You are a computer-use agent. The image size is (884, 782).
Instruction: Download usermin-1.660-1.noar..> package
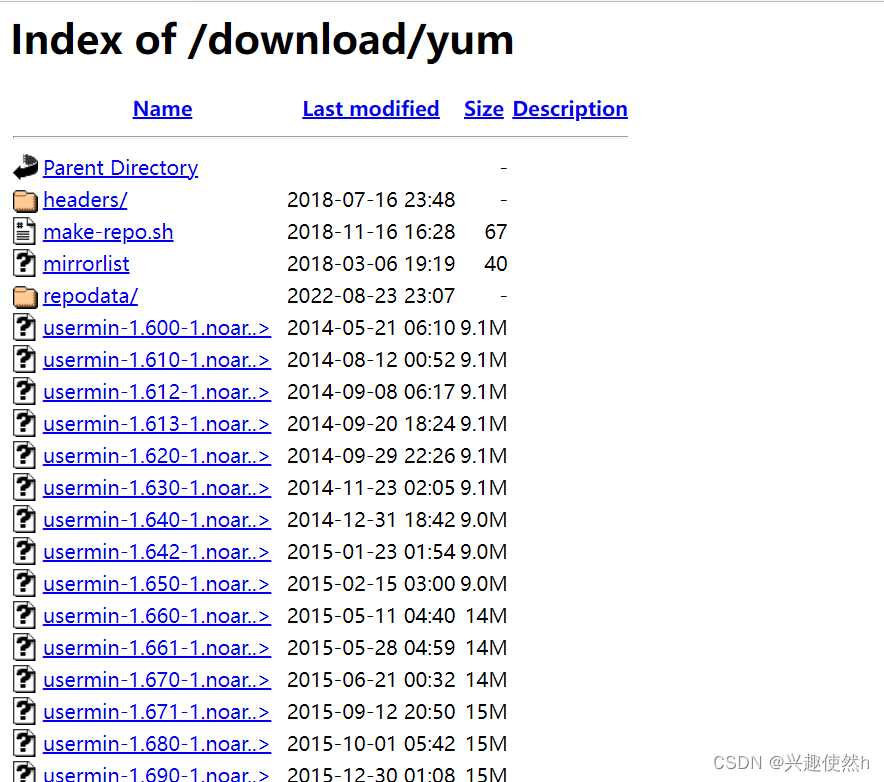157,616
